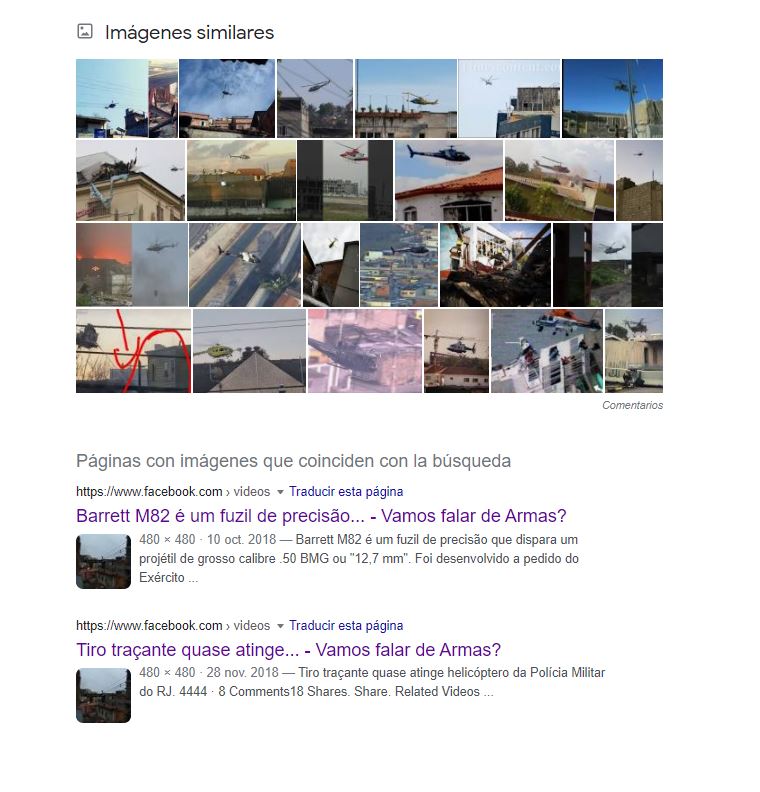Expand the dropdown arrow beside the first facebook.com URL
760x792 pixels.
pos(280,492)
